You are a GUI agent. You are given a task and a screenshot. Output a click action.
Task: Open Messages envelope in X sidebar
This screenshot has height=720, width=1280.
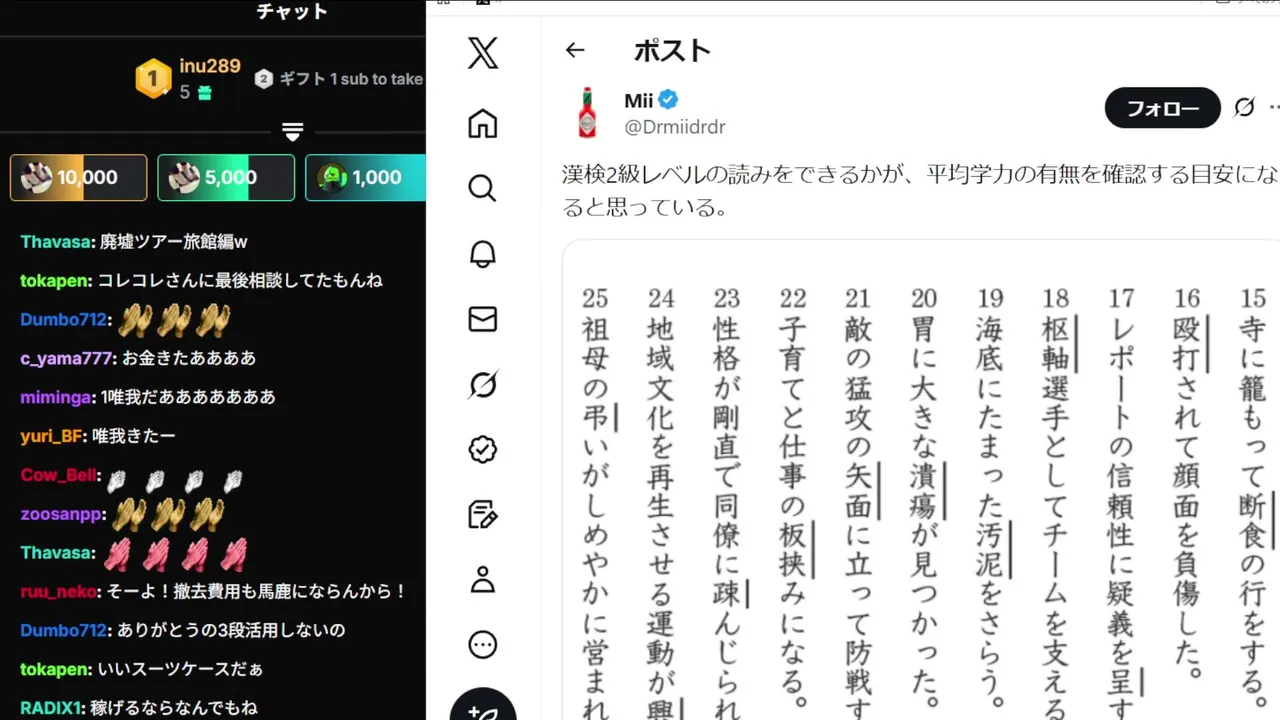[483, 319]
